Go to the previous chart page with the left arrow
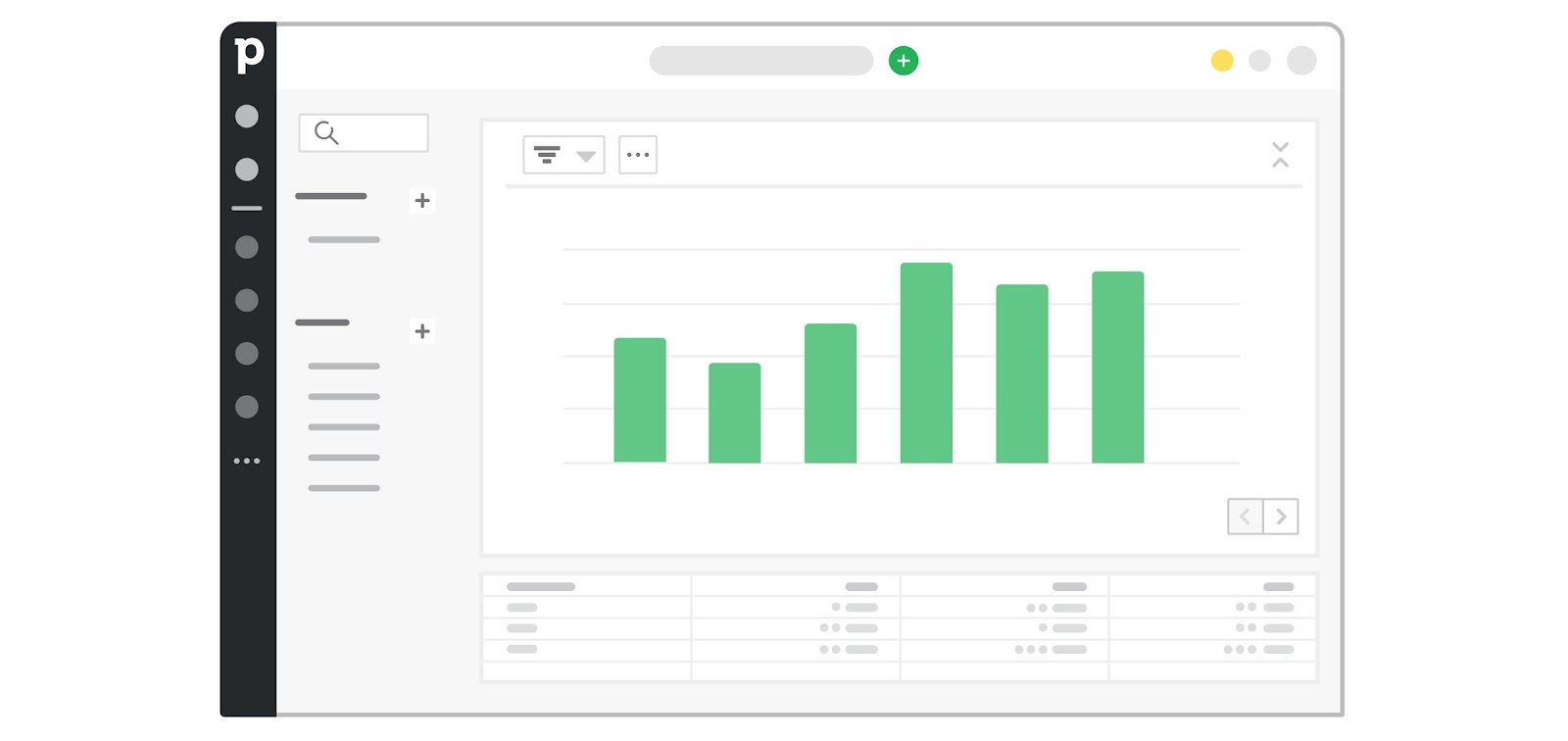 1246,517
